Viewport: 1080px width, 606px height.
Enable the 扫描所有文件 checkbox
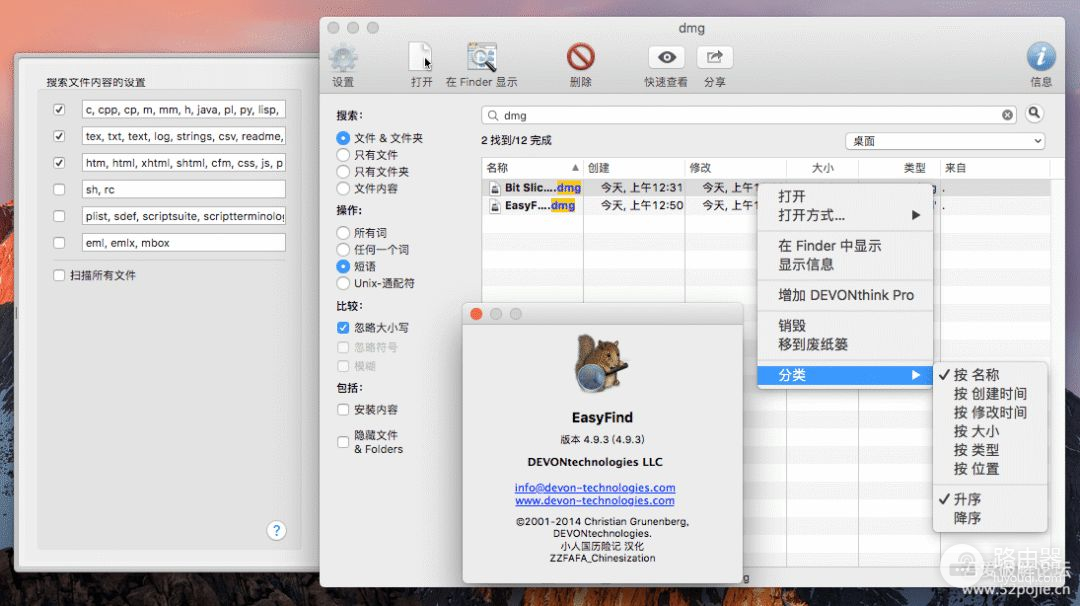(x=59, y=275)
